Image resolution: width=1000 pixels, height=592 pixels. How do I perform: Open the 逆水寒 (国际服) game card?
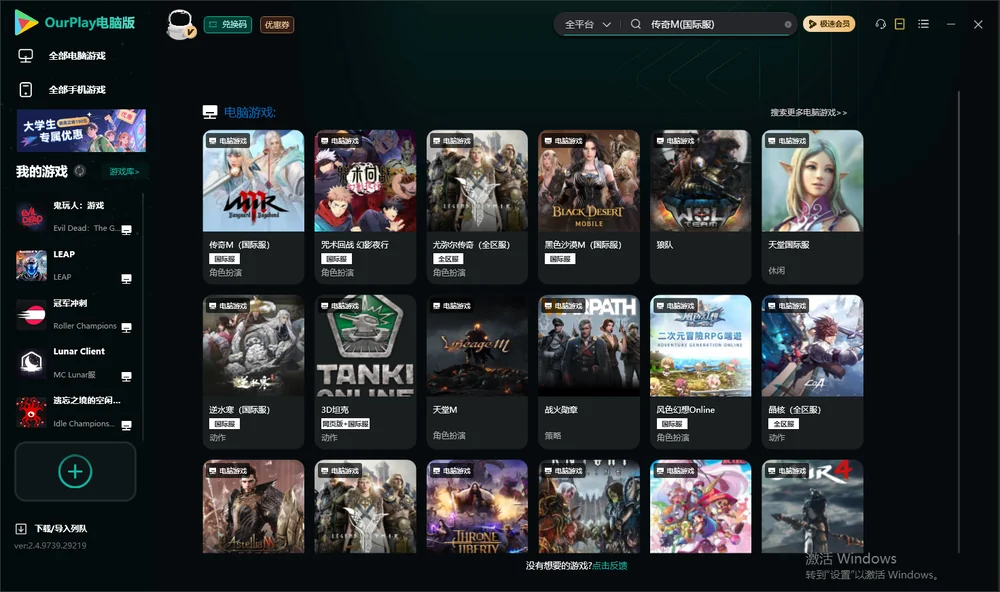coord(253,372)
